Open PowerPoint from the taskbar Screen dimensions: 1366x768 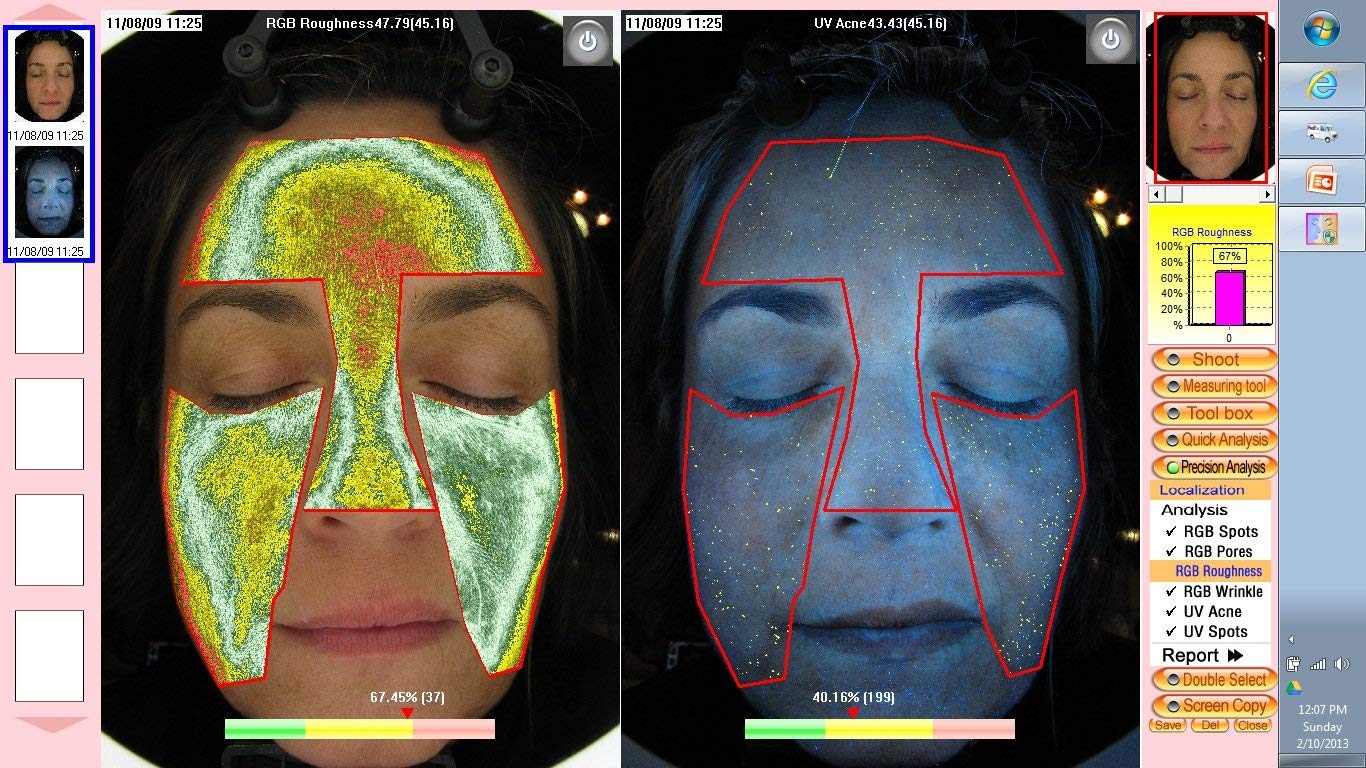[x=1322, y=181]
